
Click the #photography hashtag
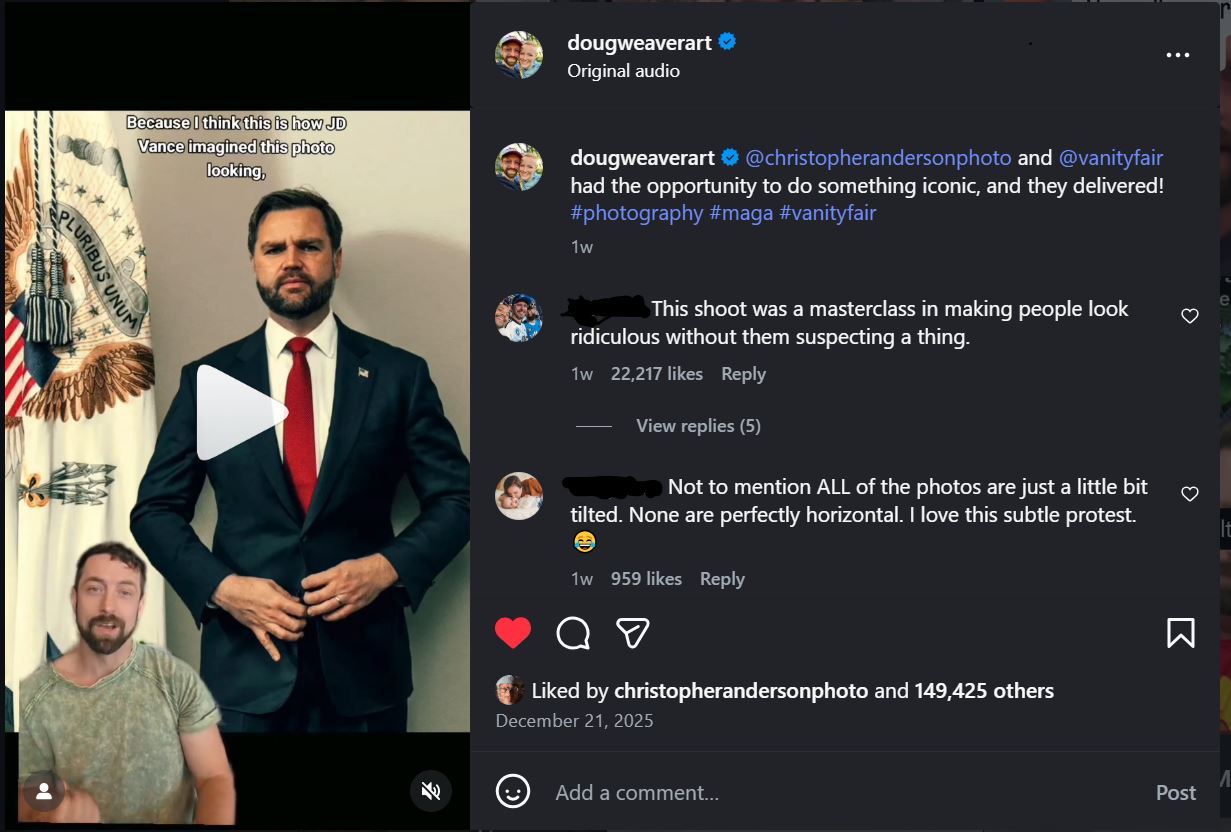pos(636,213)
